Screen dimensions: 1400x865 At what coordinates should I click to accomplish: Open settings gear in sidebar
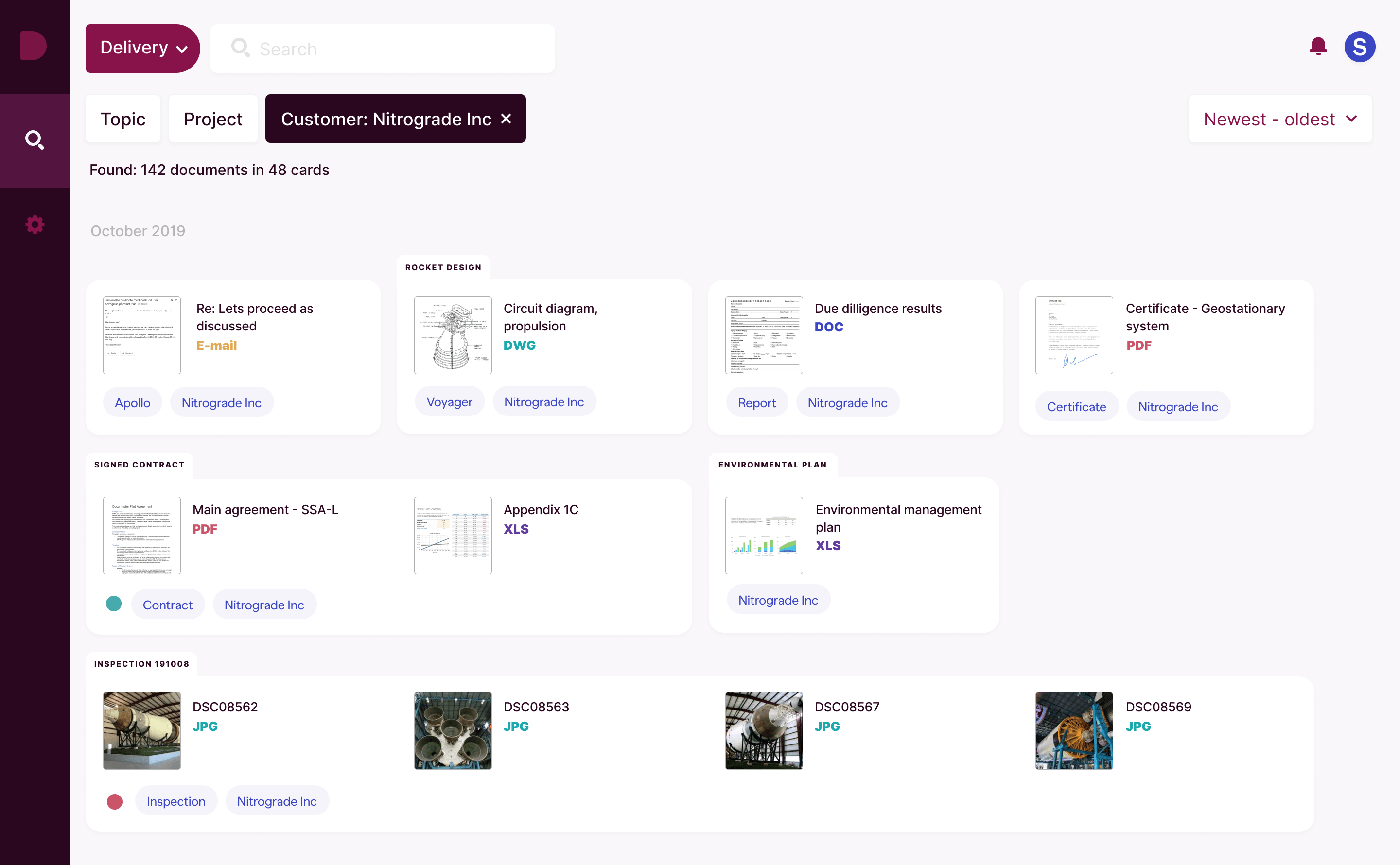35,224
